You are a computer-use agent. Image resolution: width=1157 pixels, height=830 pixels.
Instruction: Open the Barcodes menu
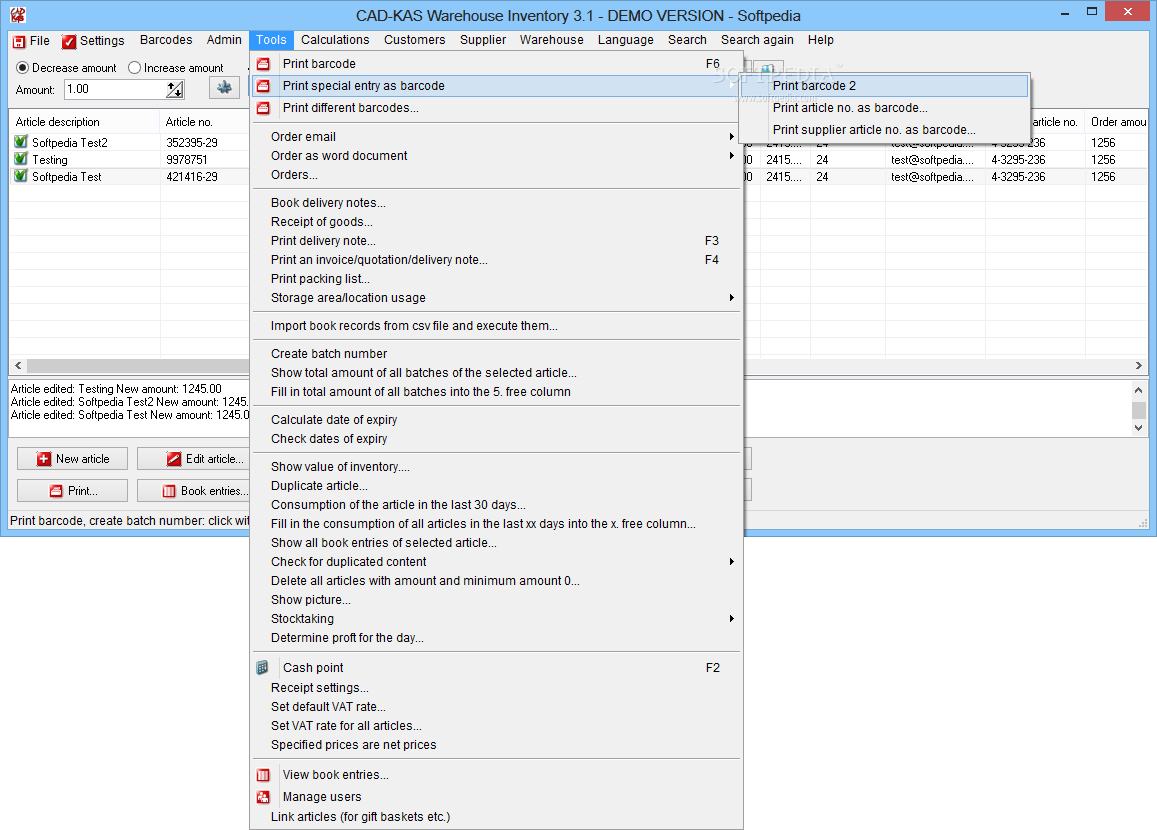point(166,40)
